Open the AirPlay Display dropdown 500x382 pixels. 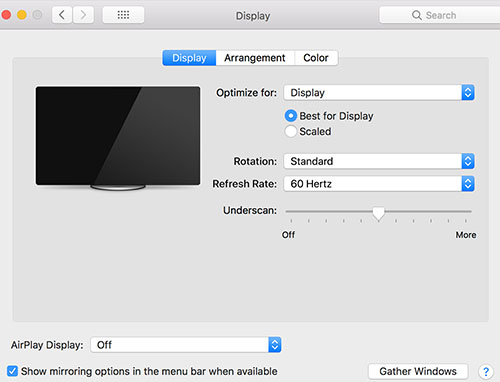pos(186,345)
